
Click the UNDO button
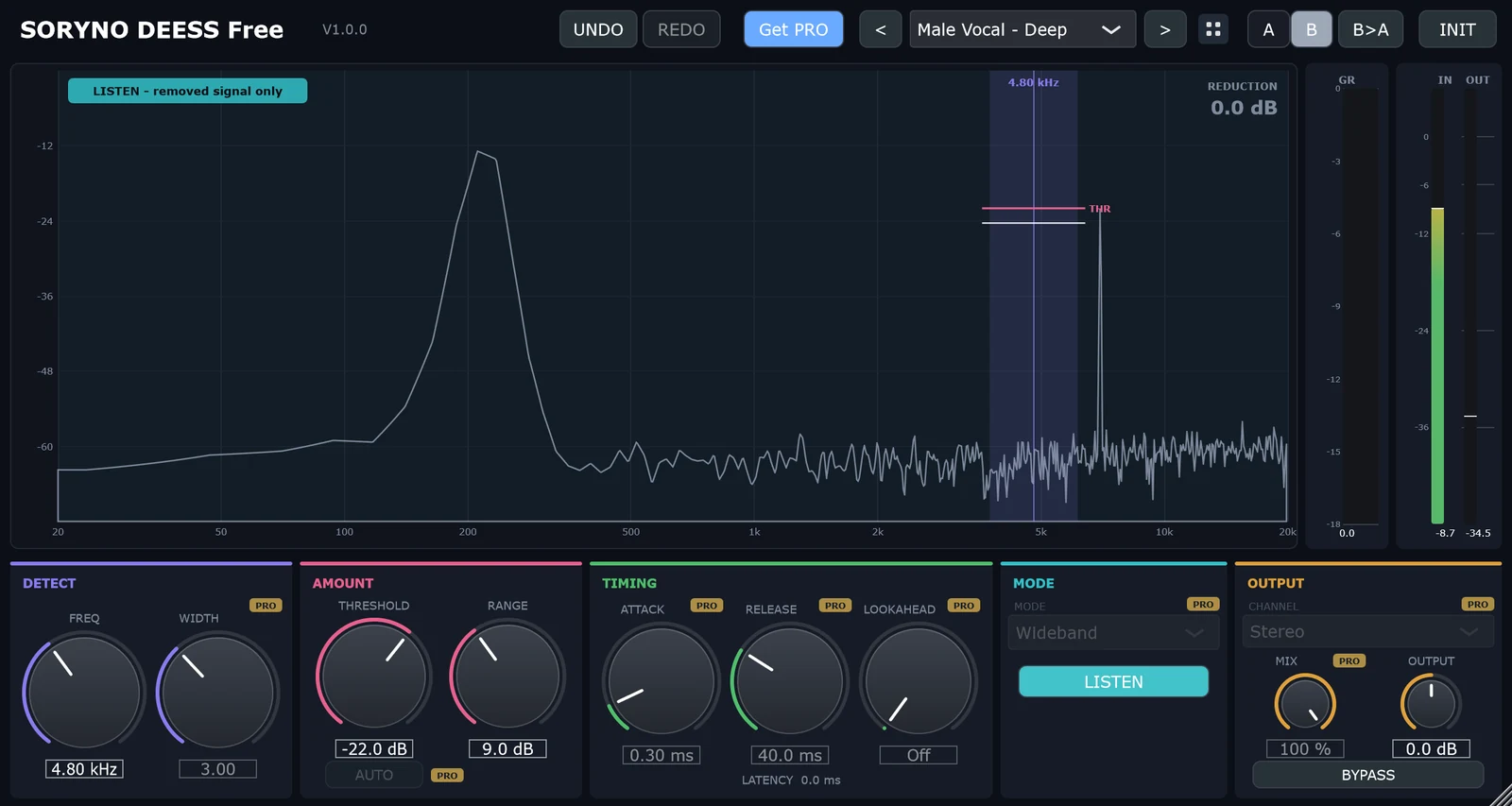click(x=598, y=29)
